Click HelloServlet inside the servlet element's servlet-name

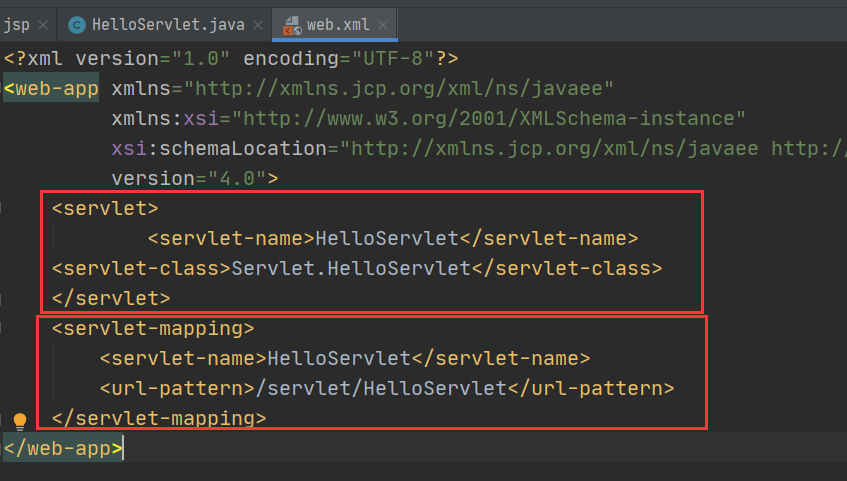387,238
